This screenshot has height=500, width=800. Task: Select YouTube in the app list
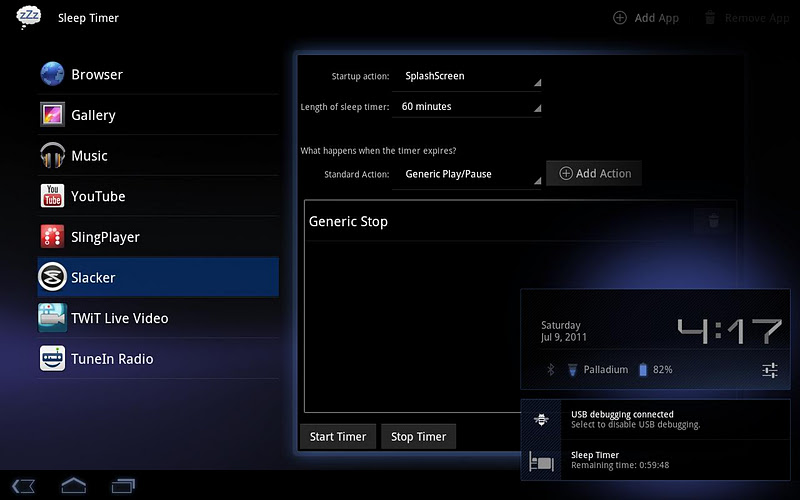tap(158, 196)
